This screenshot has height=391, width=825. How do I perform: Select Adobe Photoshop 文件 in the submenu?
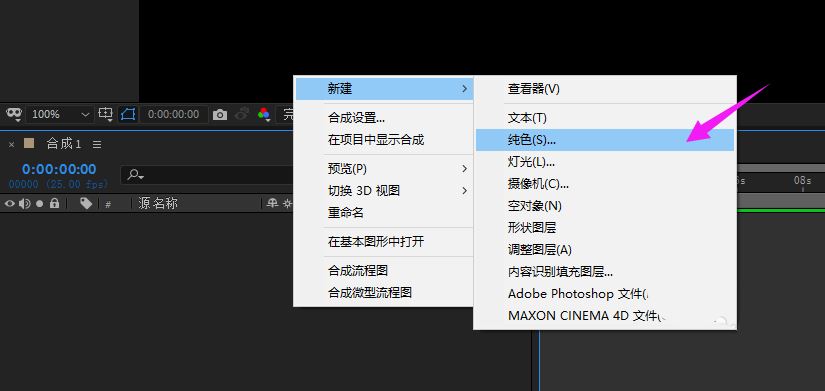605,294
